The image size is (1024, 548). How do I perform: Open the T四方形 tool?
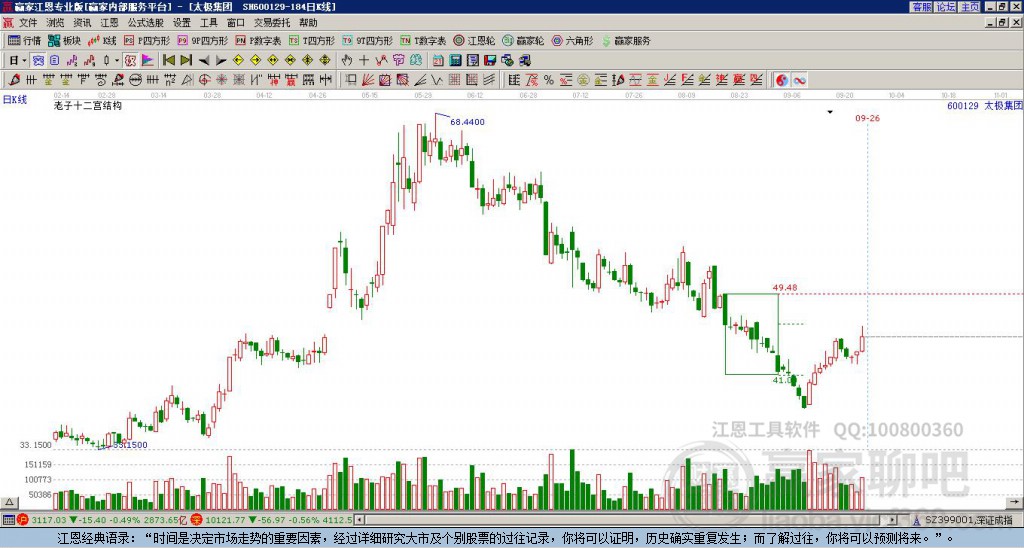312,40
